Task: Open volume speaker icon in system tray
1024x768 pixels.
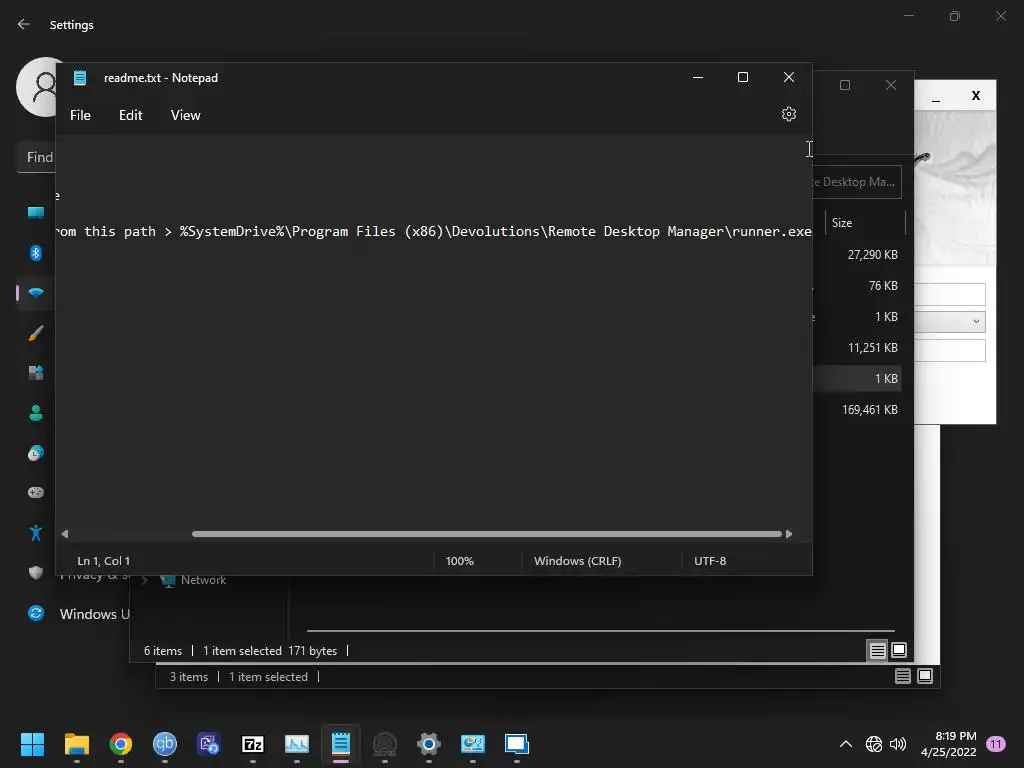Action: (x=898, y=744)
